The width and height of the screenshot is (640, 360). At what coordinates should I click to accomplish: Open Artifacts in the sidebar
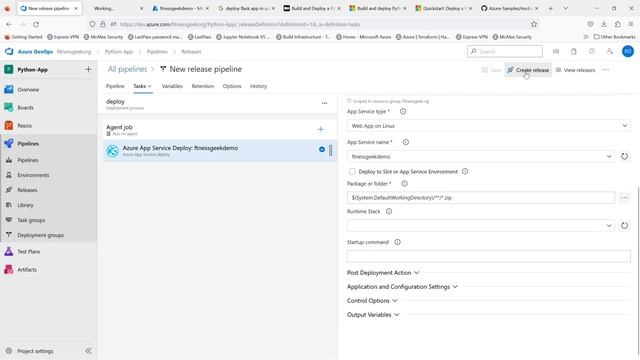click(27, 269)
